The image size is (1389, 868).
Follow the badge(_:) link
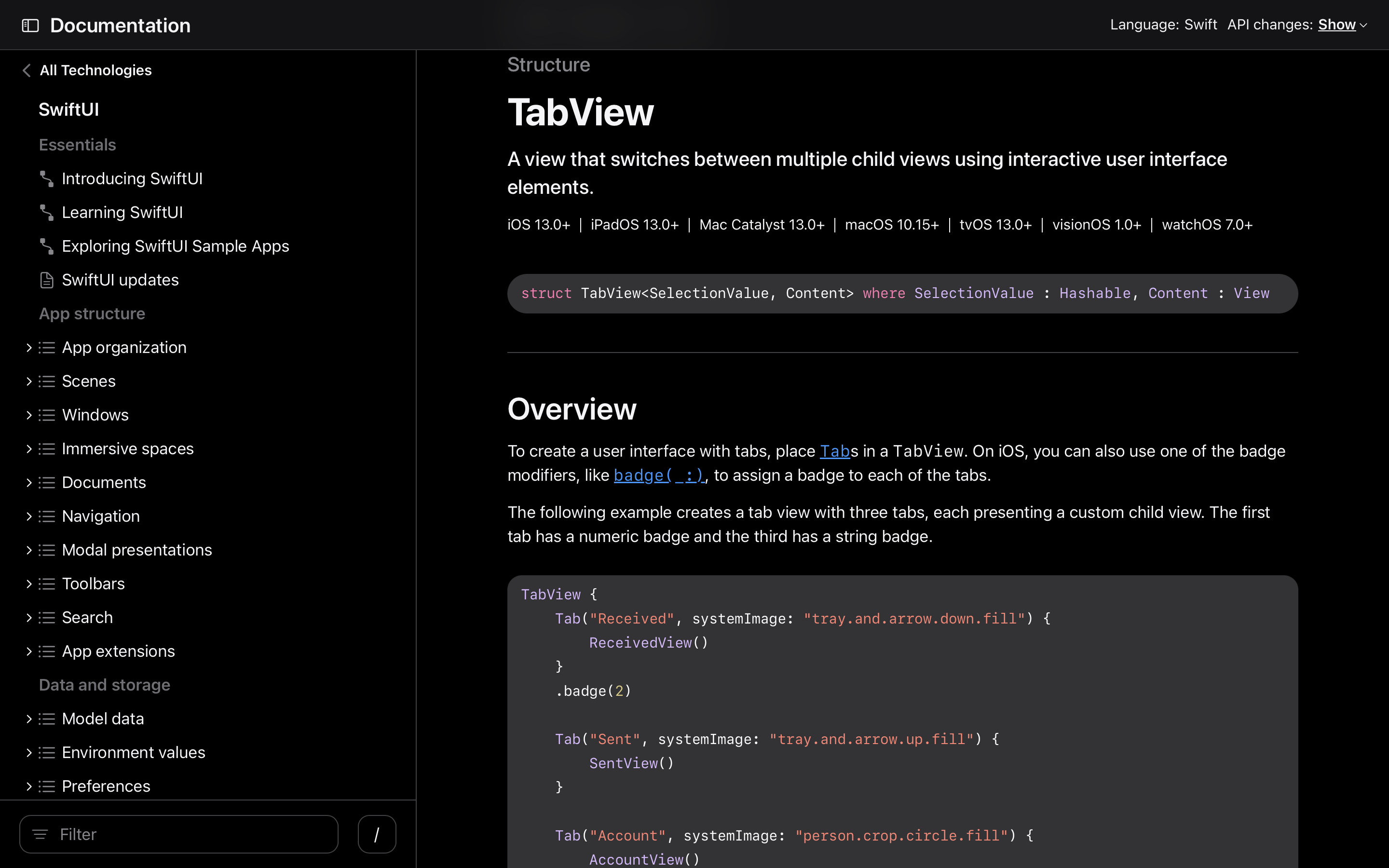[658, 475]
